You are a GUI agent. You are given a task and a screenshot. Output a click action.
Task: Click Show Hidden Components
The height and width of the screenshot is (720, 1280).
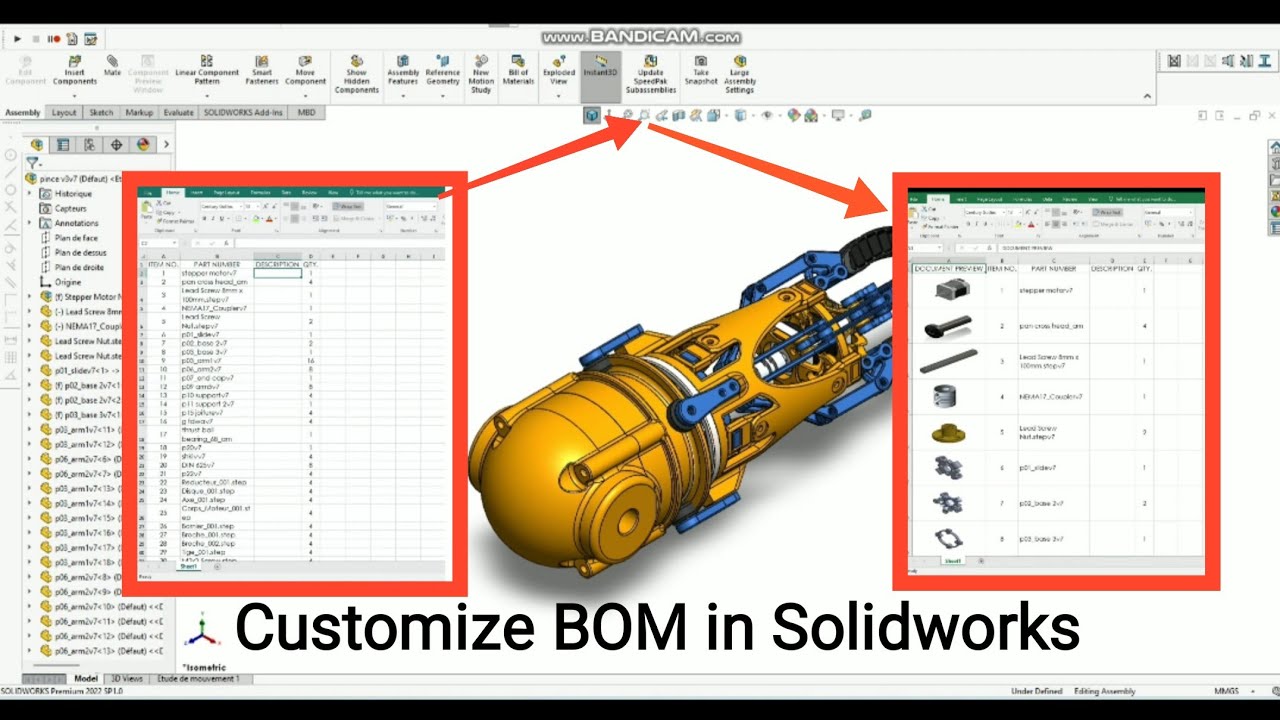tap(357, 74)
